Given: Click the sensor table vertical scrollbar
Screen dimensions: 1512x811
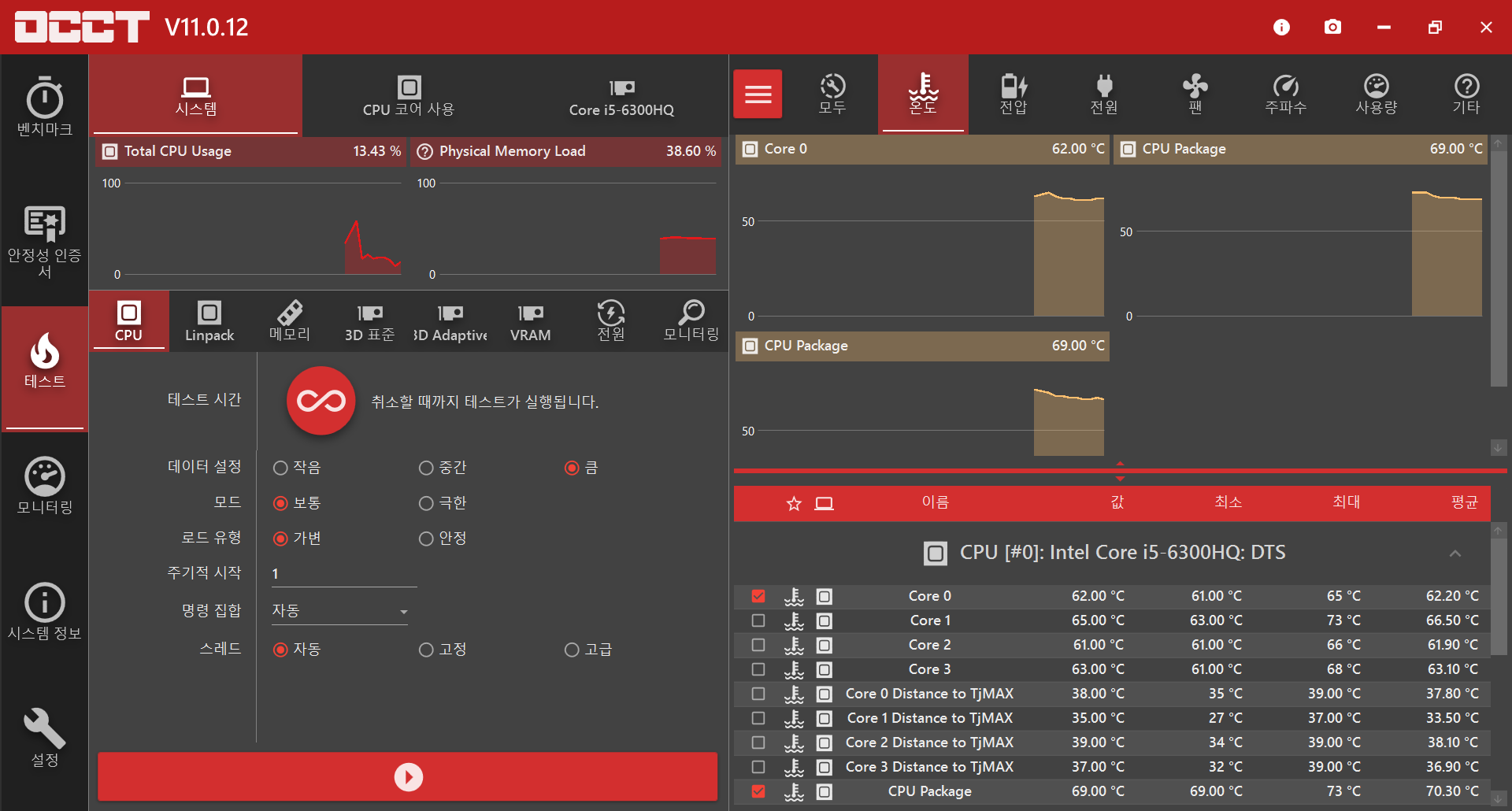Looking at the screenshot, I should point(1499,597).
